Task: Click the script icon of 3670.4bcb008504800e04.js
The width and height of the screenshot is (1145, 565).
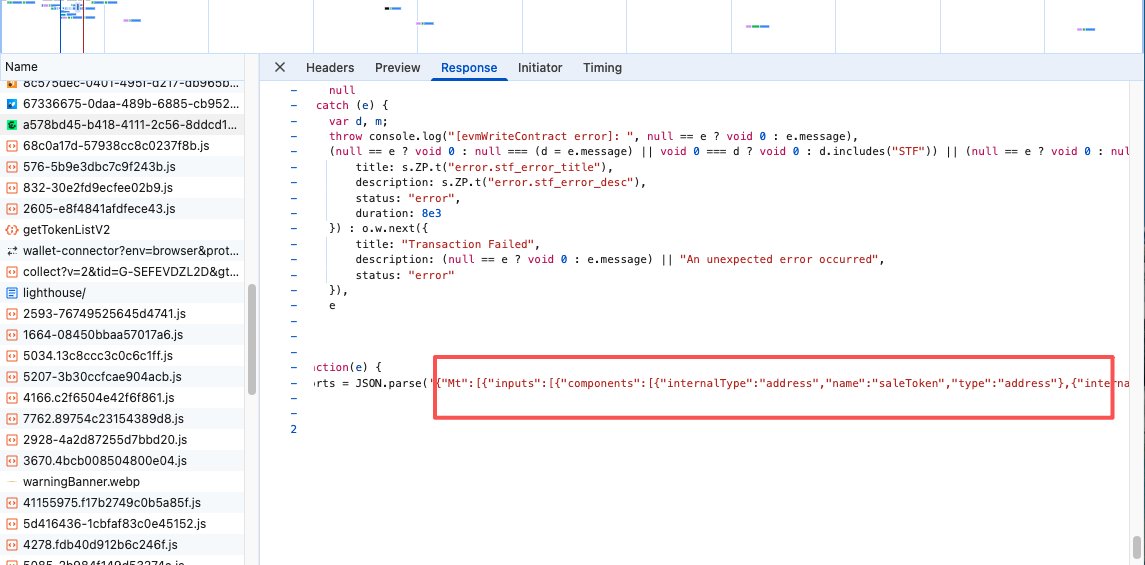Action: 12,461
